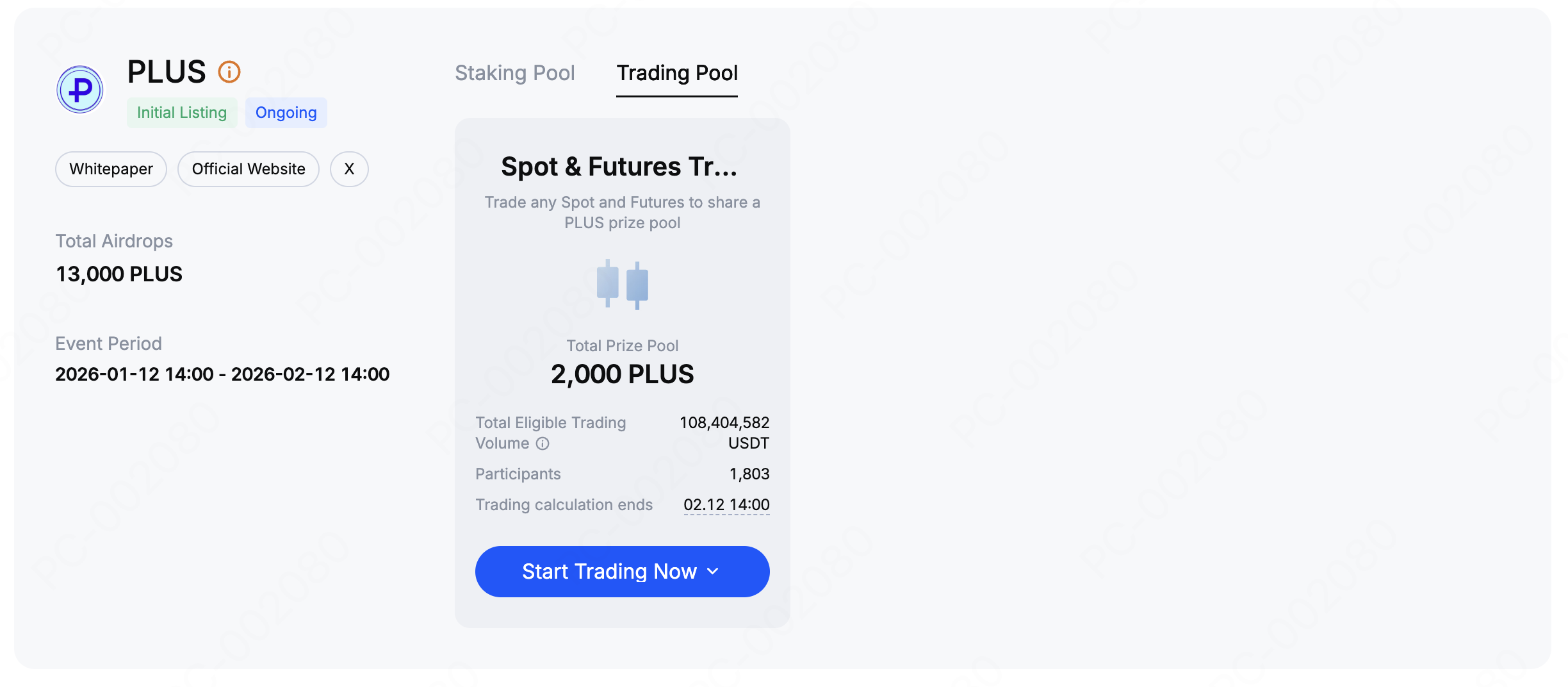This screenshot has height=687, width=1568.
Task: Click the 13,000 PLUS total airdrops value
Action: click(x=119, y=274)
